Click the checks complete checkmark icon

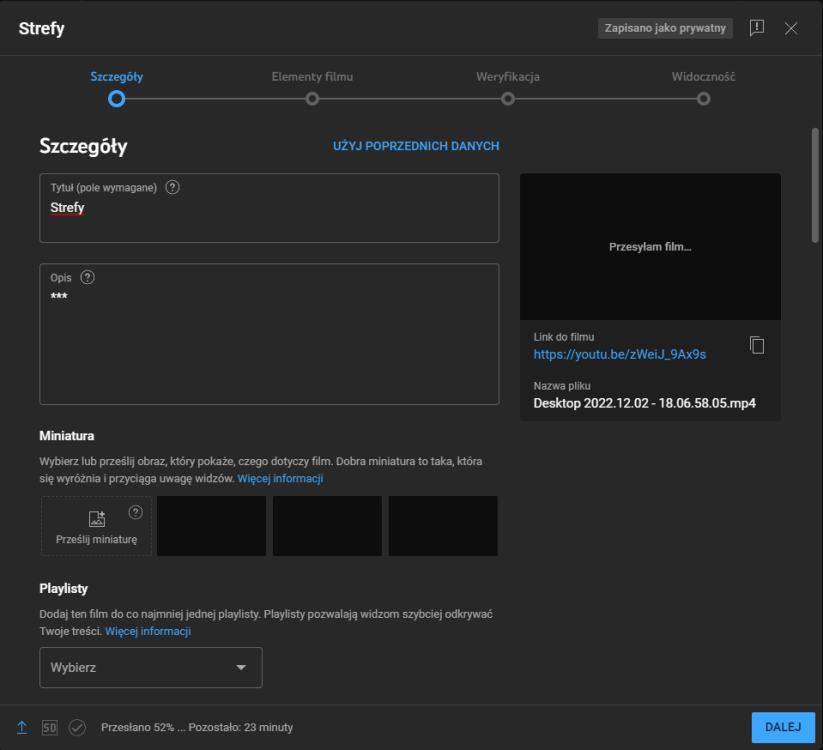coord(77,727)
